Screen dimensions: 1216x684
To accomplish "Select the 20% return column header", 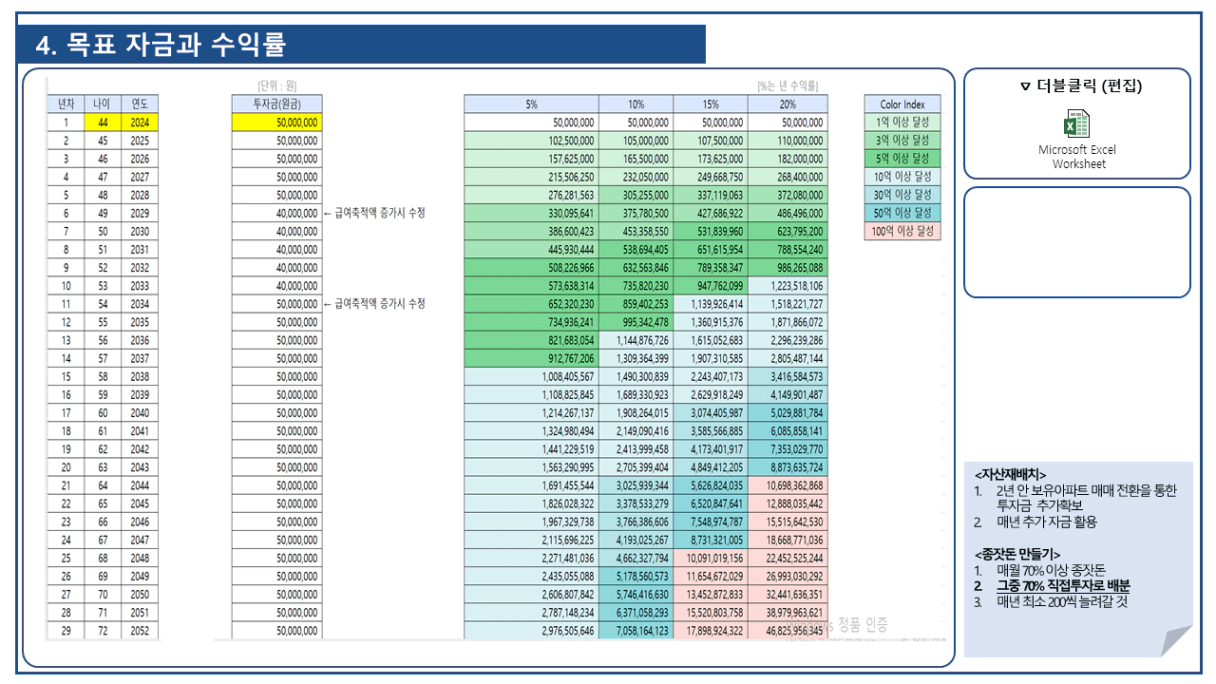I will pos(788,104).
